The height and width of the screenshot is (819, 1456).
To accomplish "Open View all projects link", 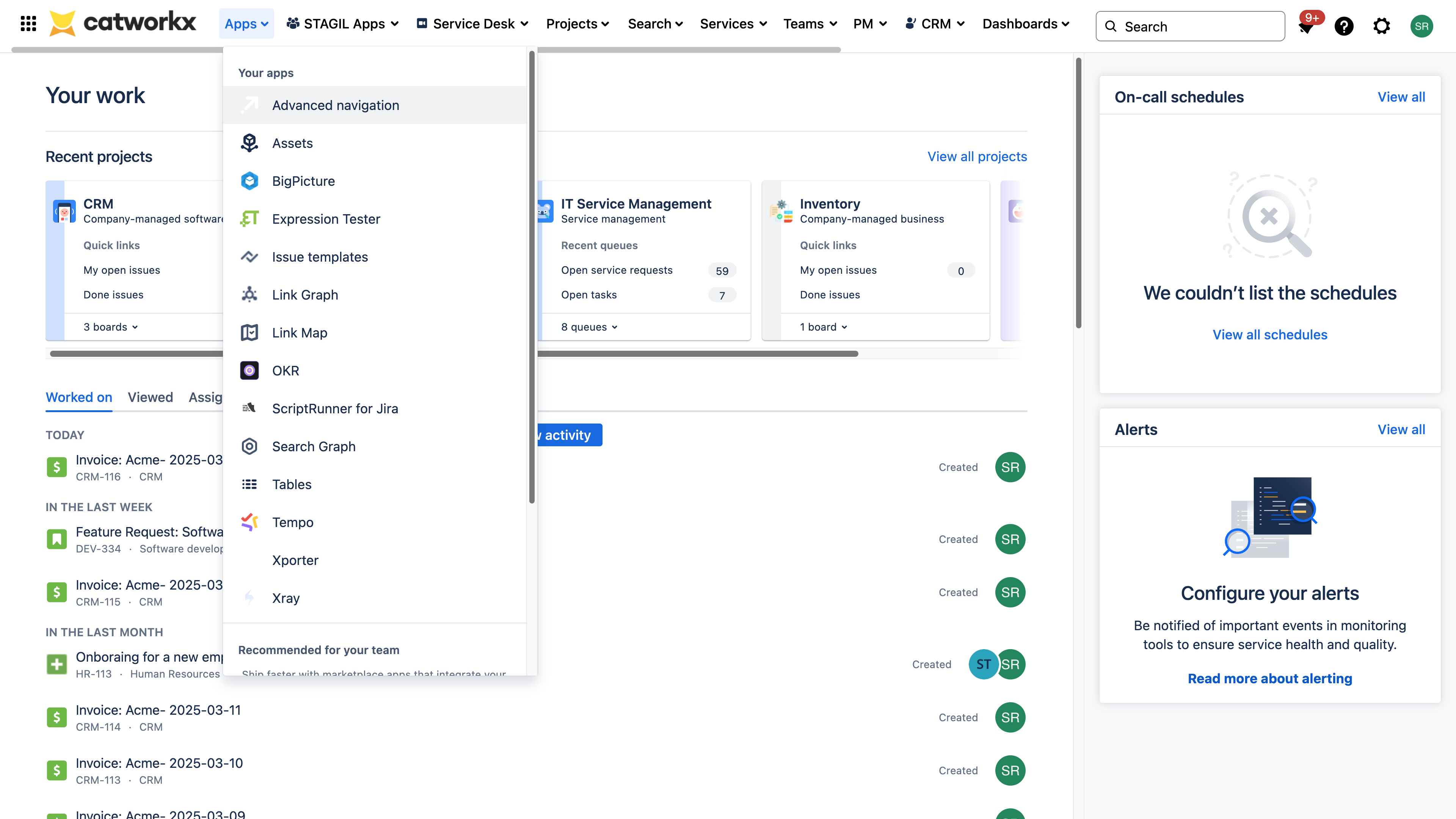I will tap(977, 157).
